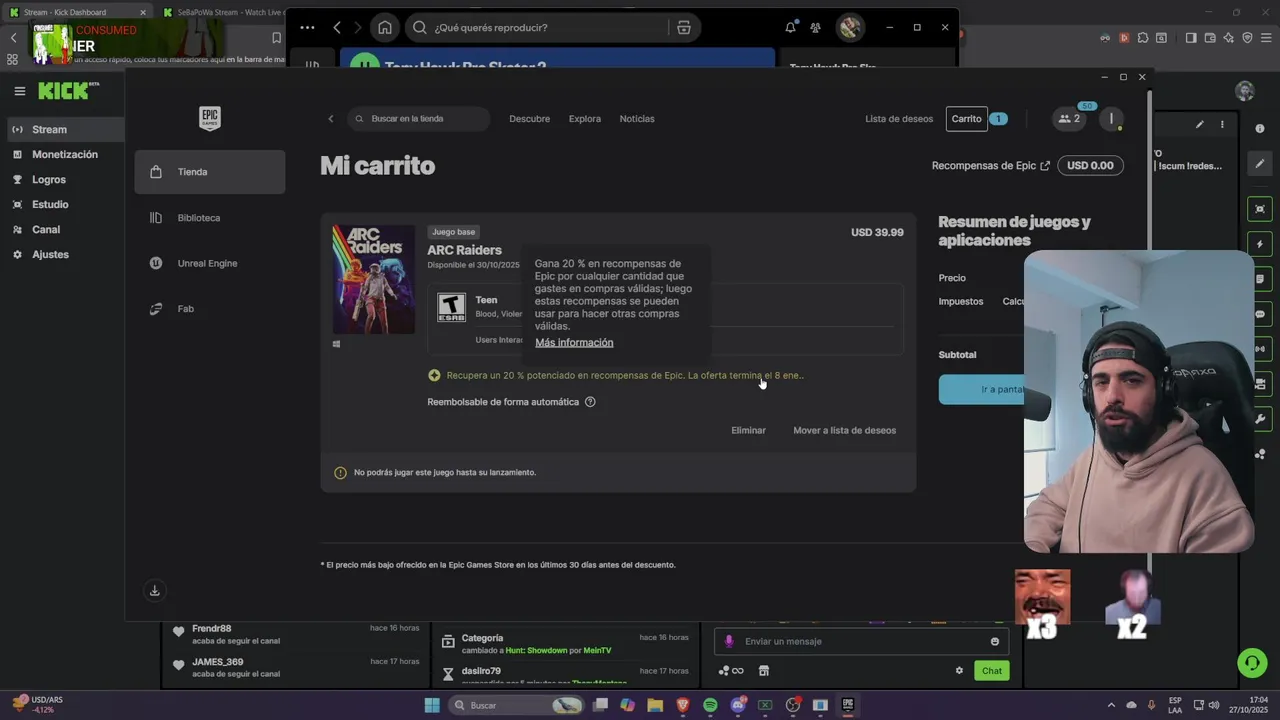
Task: Open Epic account profile avatar
Action: tap(1111, 119)
